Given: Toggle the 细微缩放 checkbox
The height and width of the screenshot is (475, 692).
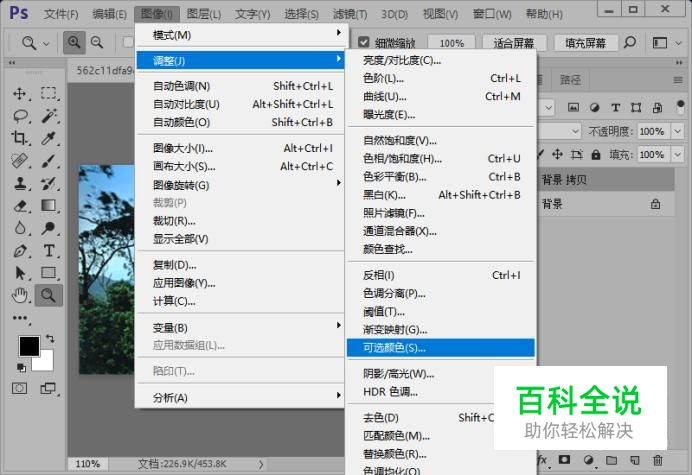Looking at the screenshot, I should 364,42.
